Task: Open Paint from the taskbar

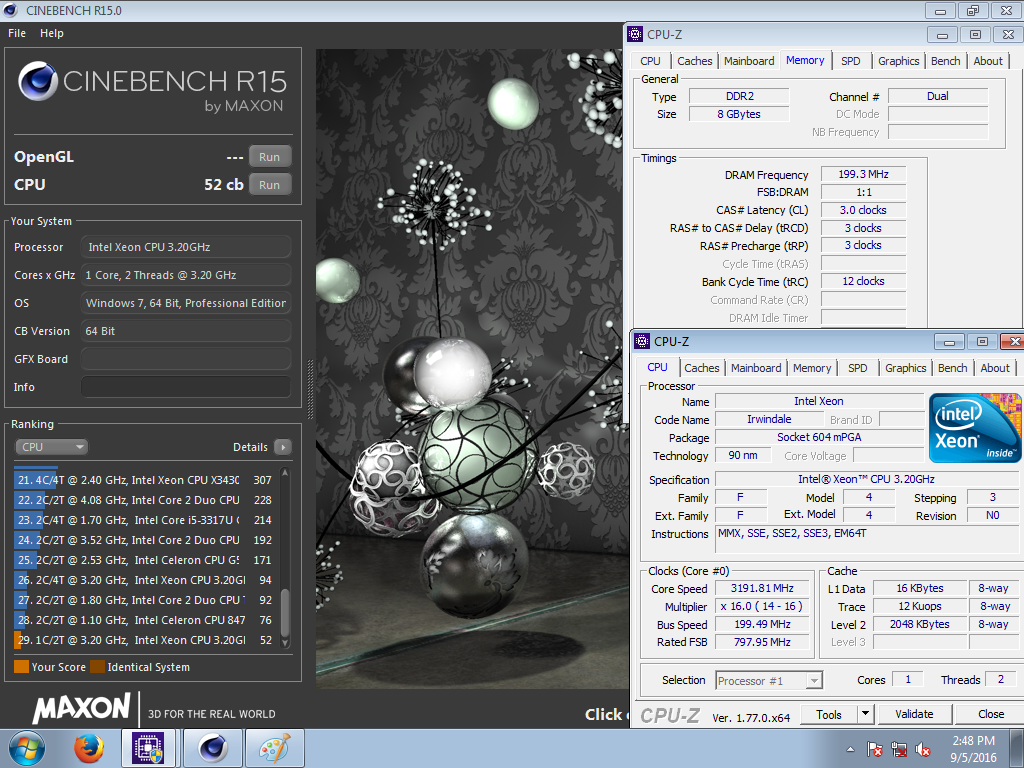Action: coord(274,748)
